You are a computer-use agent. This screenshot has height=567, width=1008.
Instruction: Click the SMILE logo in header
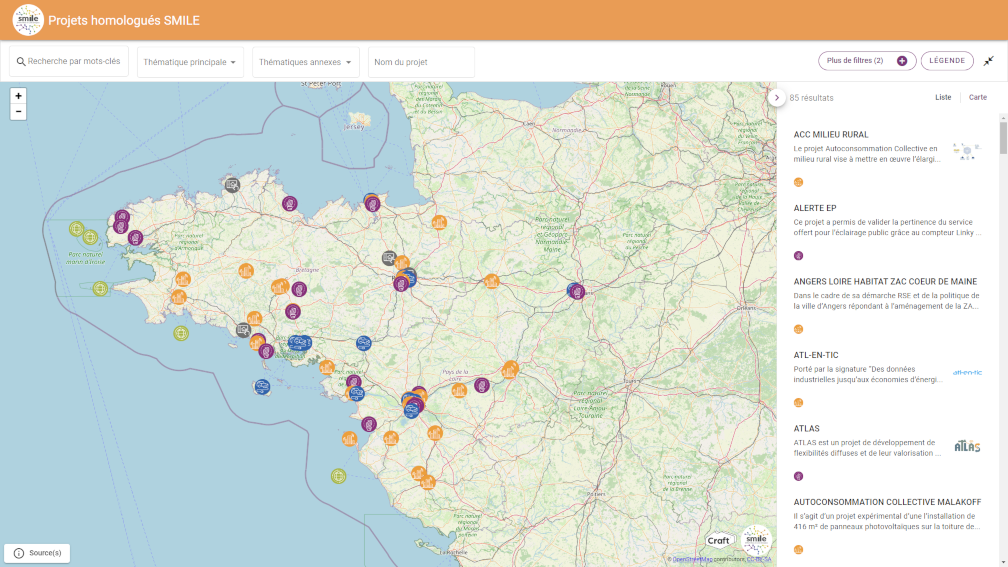click(x=28, y=20)
